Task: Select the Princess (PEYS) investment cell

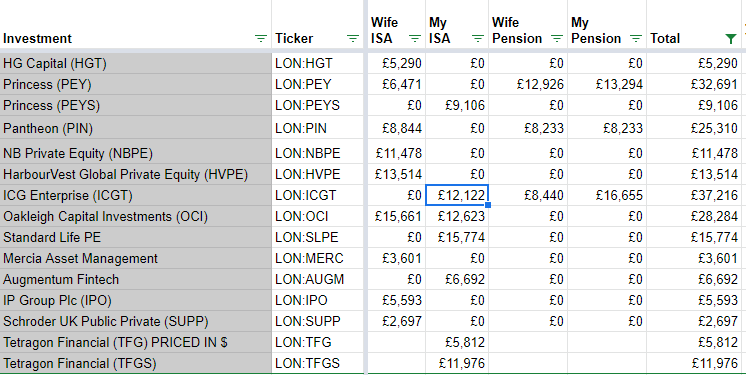Action: point(136,105)
